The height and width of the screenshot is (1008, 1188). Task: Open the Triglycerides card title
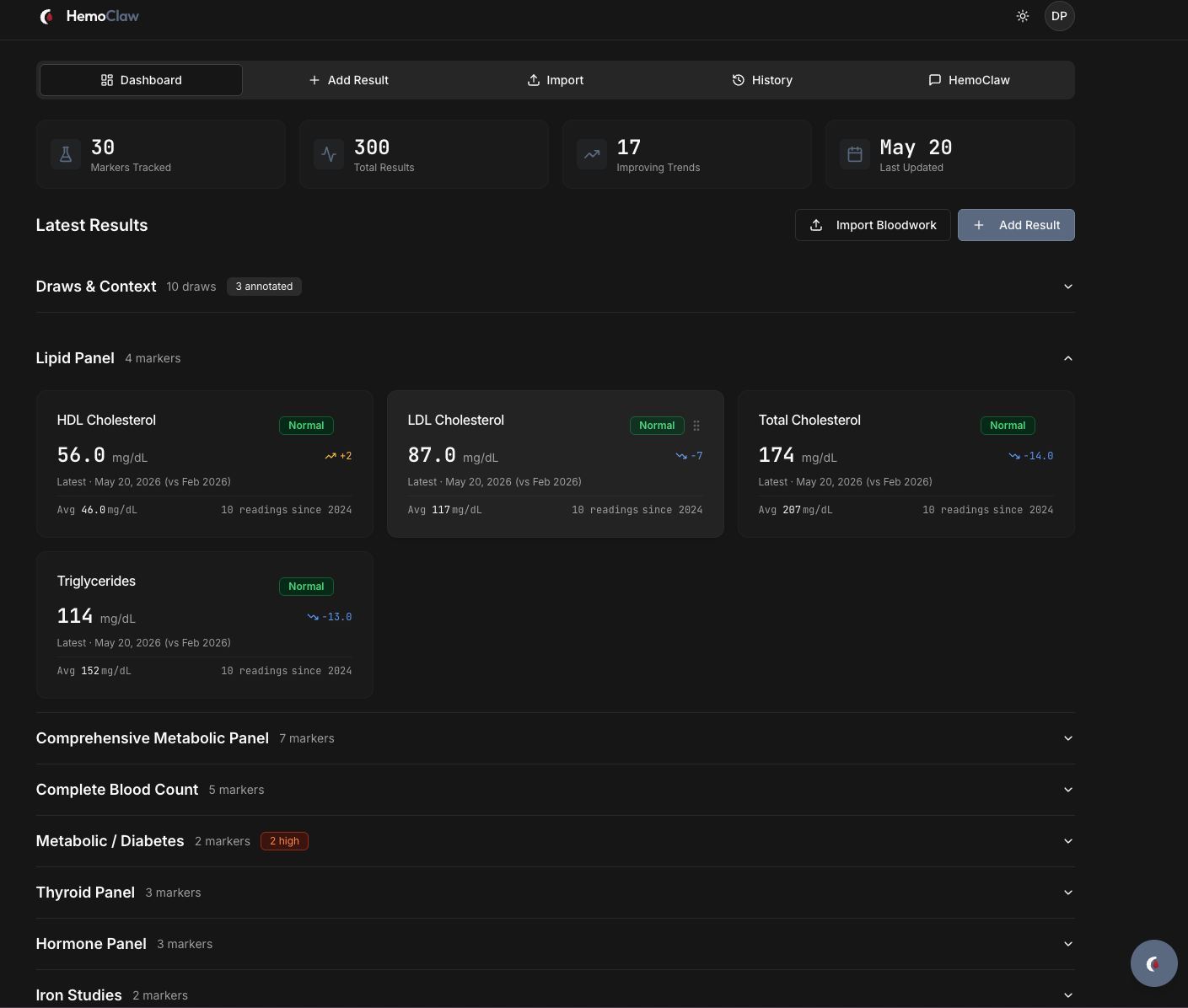click(96, 581)
